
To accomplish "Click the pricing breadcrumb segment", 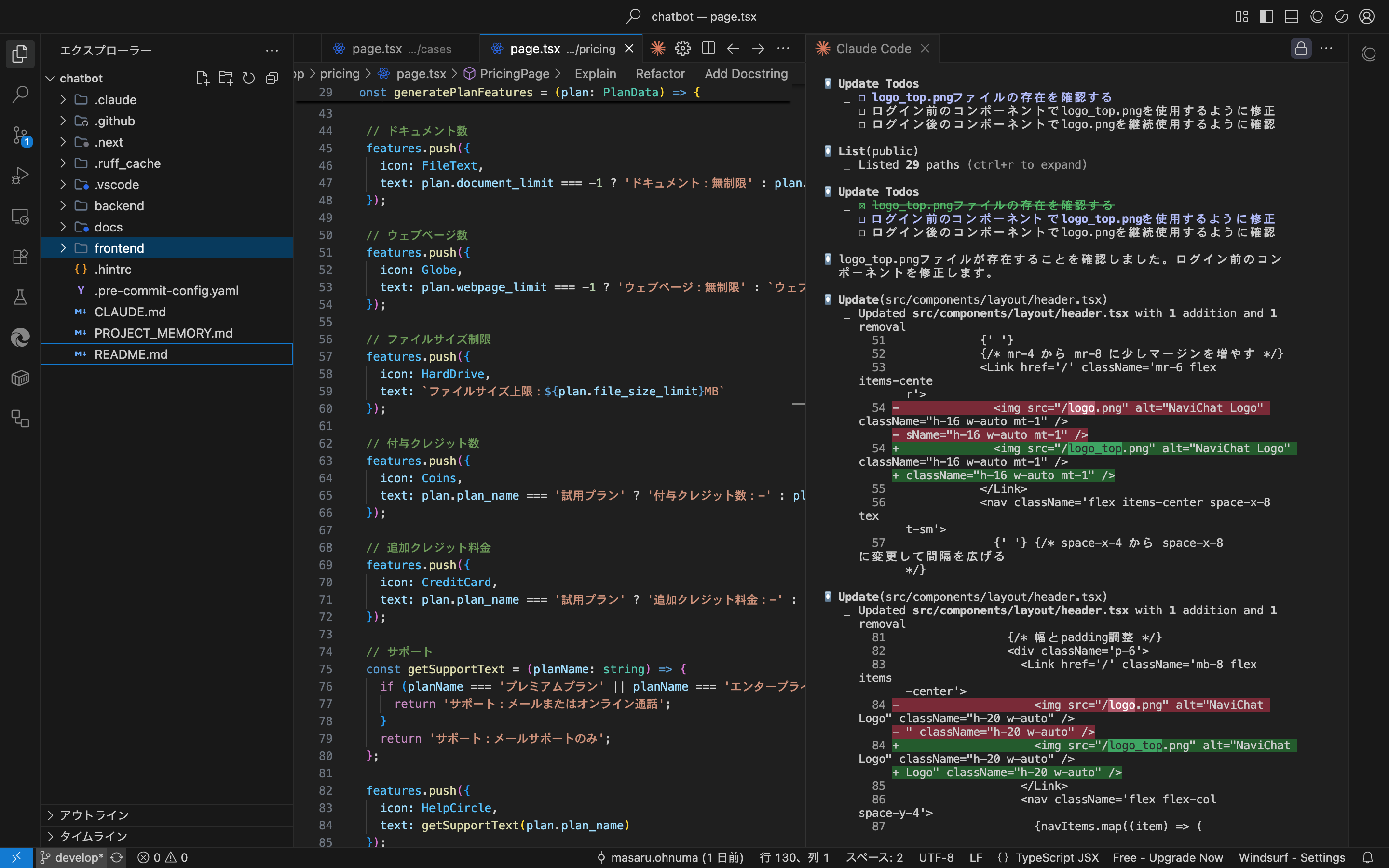I will click(x=340, y=74).
